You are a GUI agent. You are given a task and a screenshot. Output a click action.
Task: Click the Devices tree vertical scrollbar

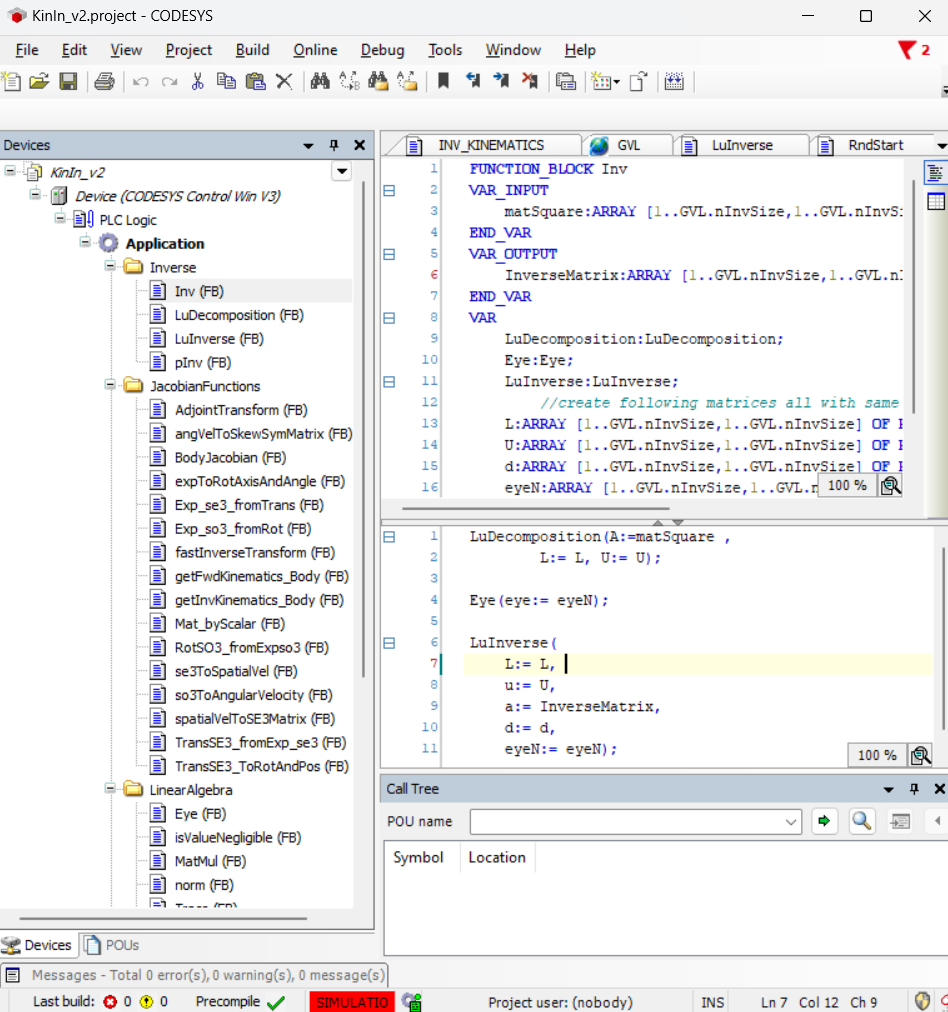pos(363,429)
